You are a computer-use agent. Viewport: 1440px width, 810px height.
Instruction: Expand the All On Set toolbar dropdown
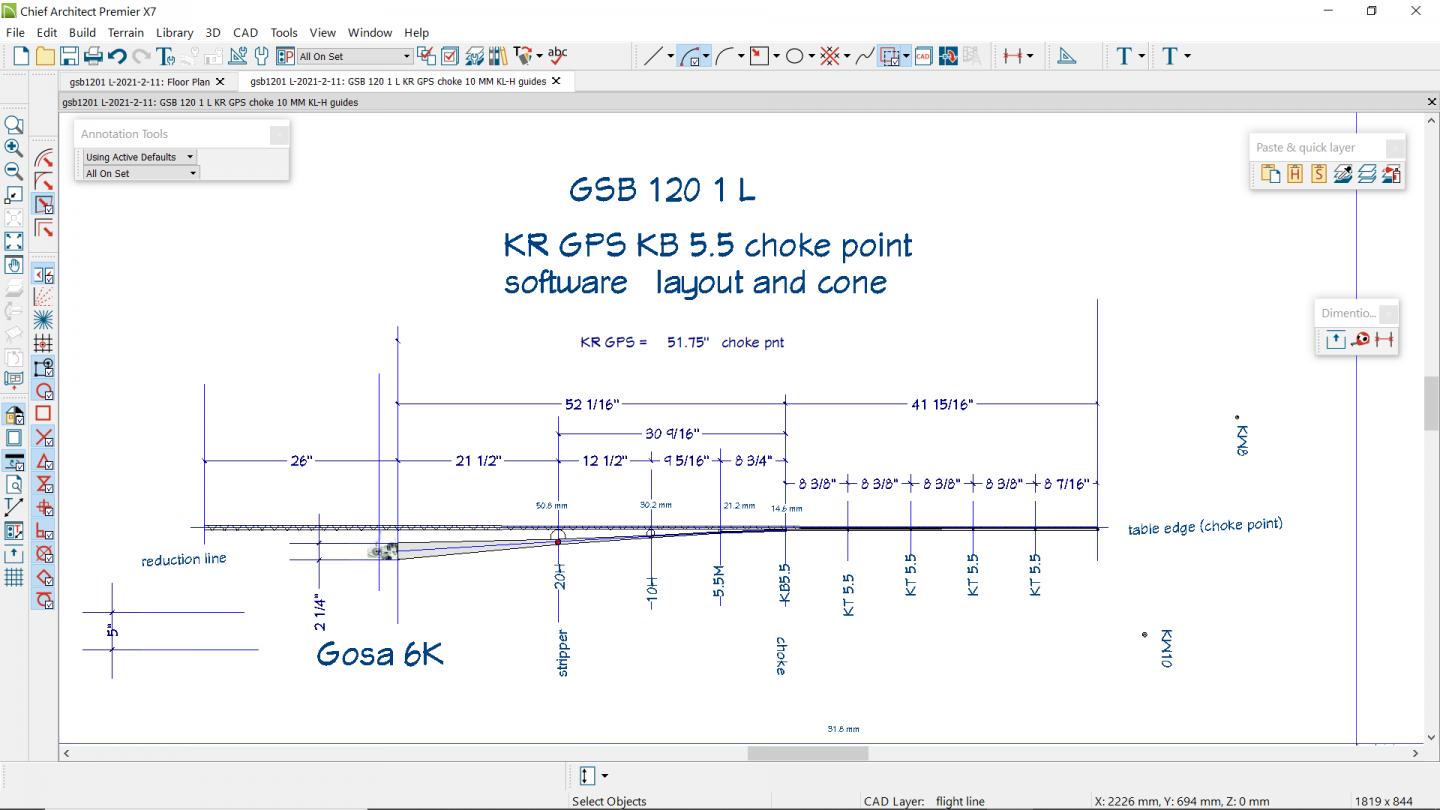point(407,56)
